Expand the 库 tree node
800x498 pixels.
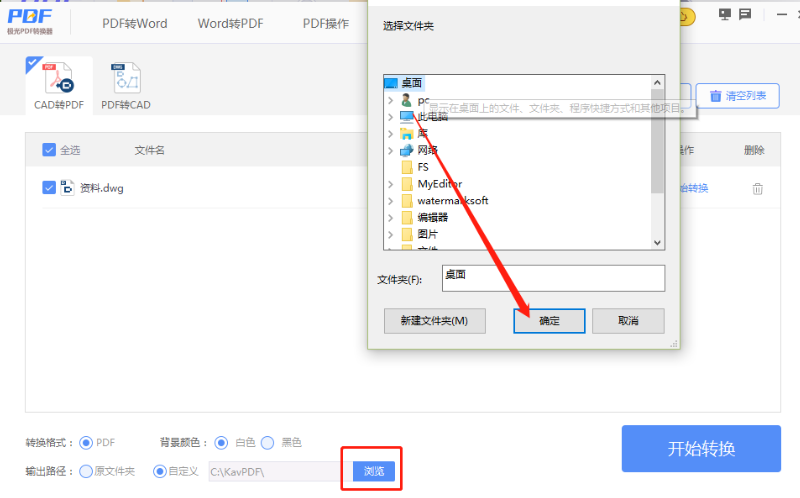click(x=390, y=134)
